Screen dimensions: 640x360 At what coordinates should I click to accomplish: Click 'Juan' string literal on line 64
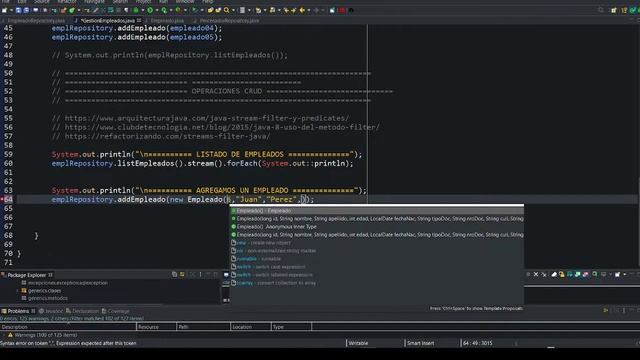[x=248, y=200]
